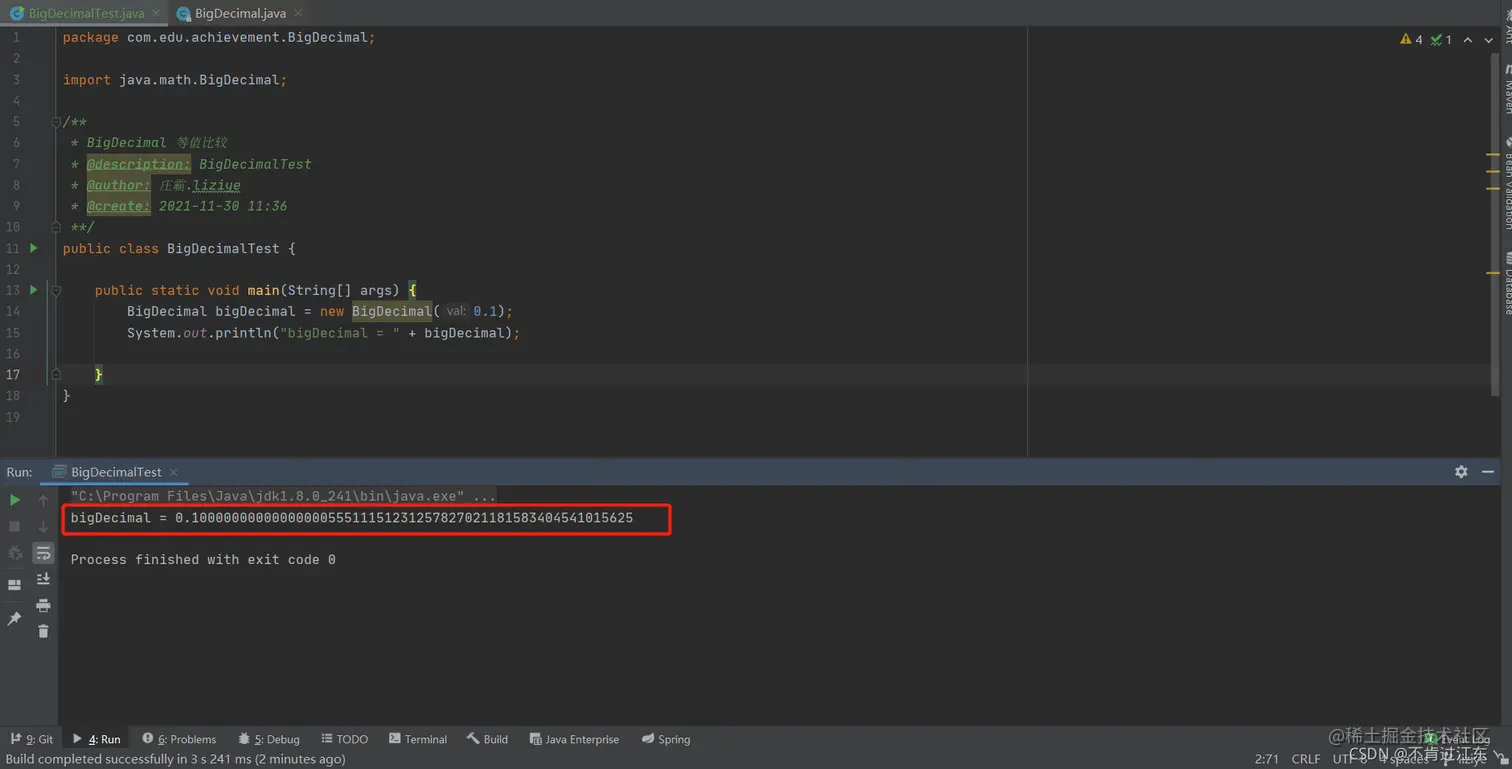Click the package declaration on line 1
The width and height of the screenshot is (1512, 769).
pyautogui.click(x=219, y=37)
